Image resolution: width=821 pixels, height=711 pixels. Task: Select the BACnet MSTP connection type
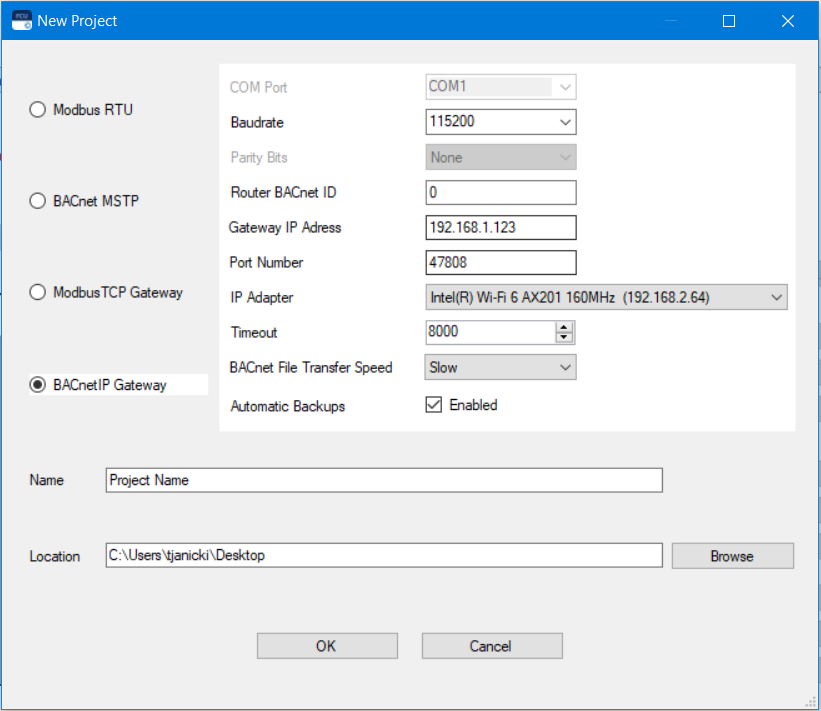point(36,201)
